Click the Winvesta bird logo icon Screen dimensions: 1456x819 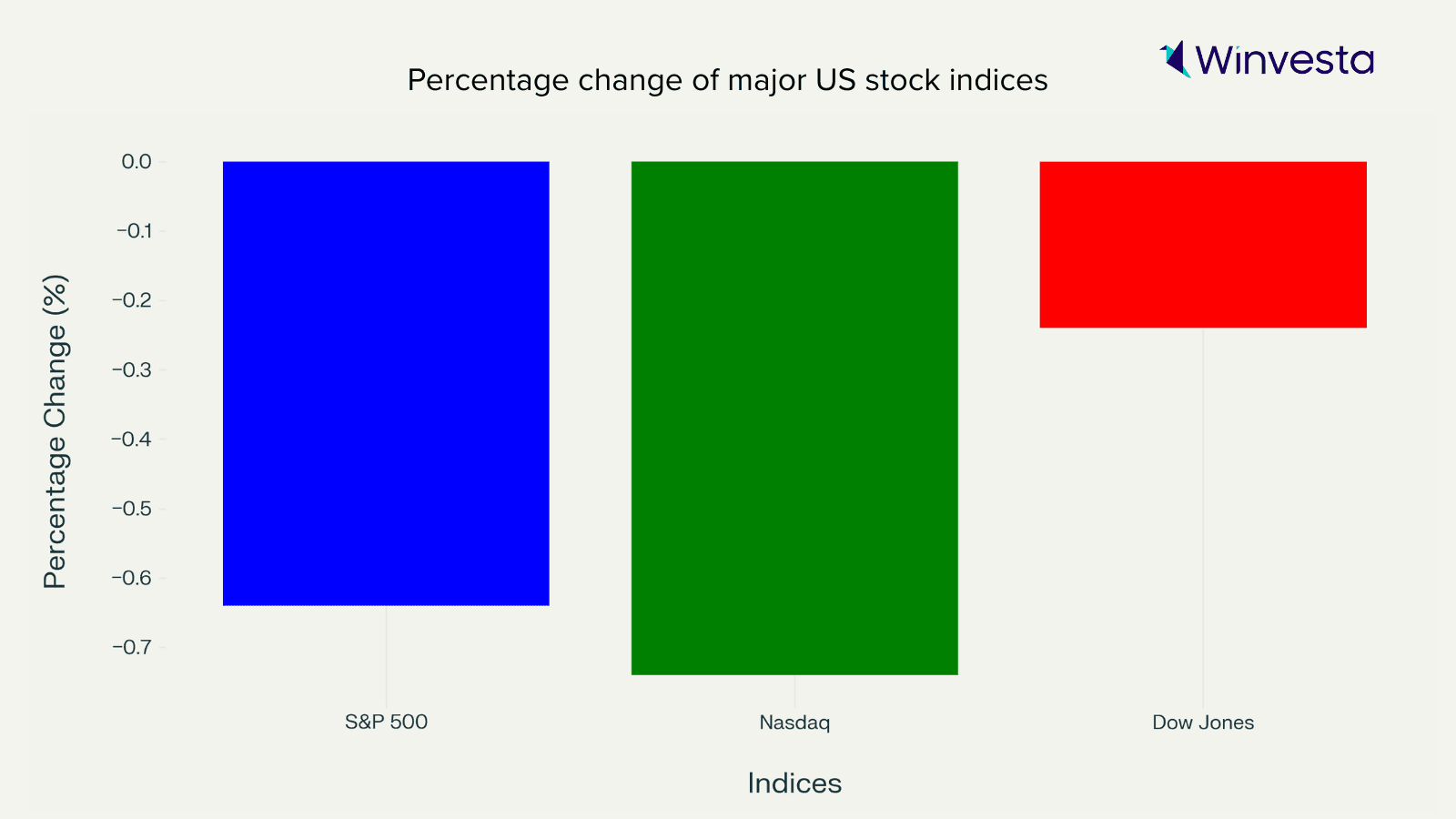[x=1176, y=59]
